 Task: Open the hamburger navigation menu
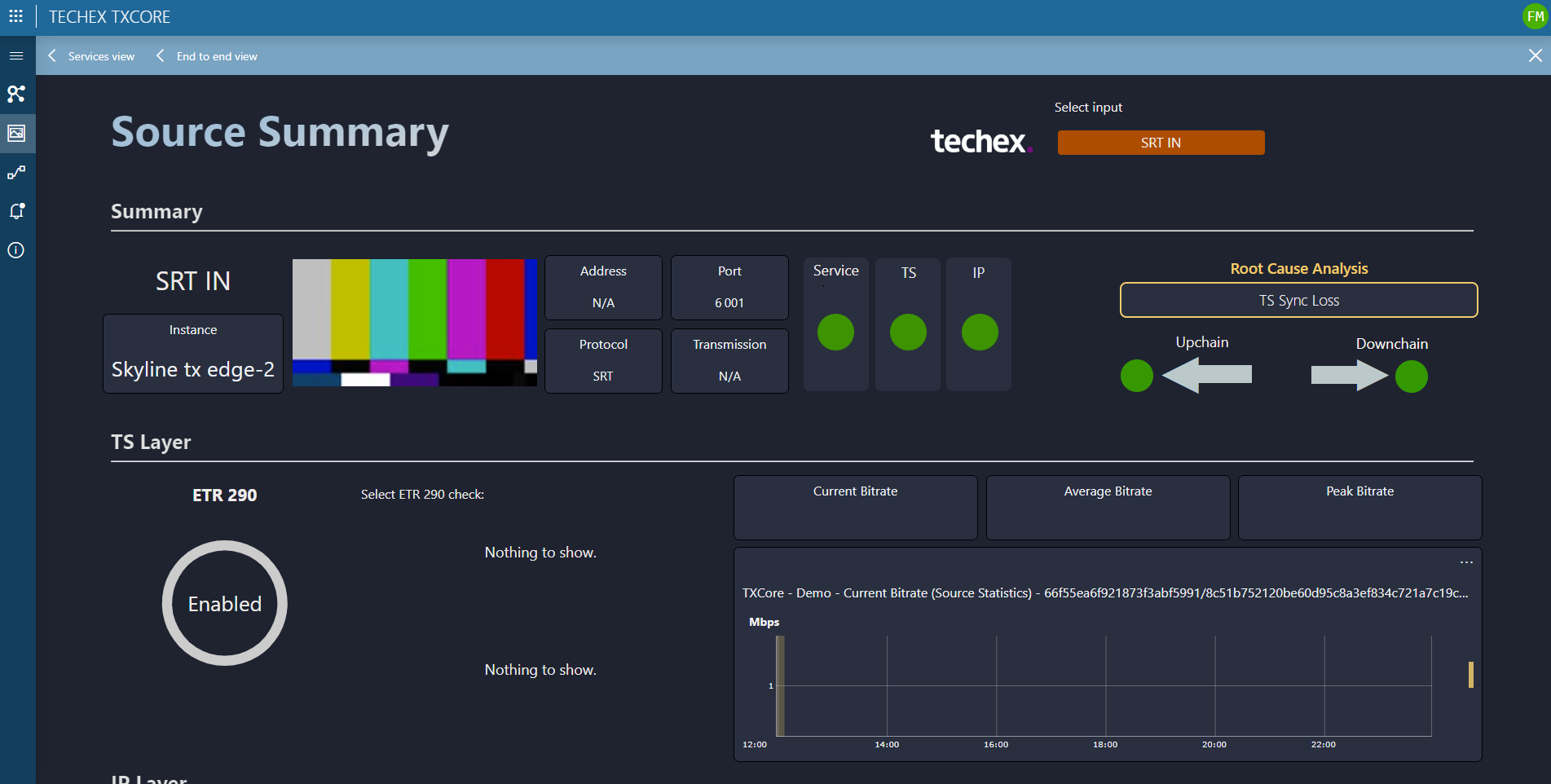pyautogui.click(x=16, y=56)
